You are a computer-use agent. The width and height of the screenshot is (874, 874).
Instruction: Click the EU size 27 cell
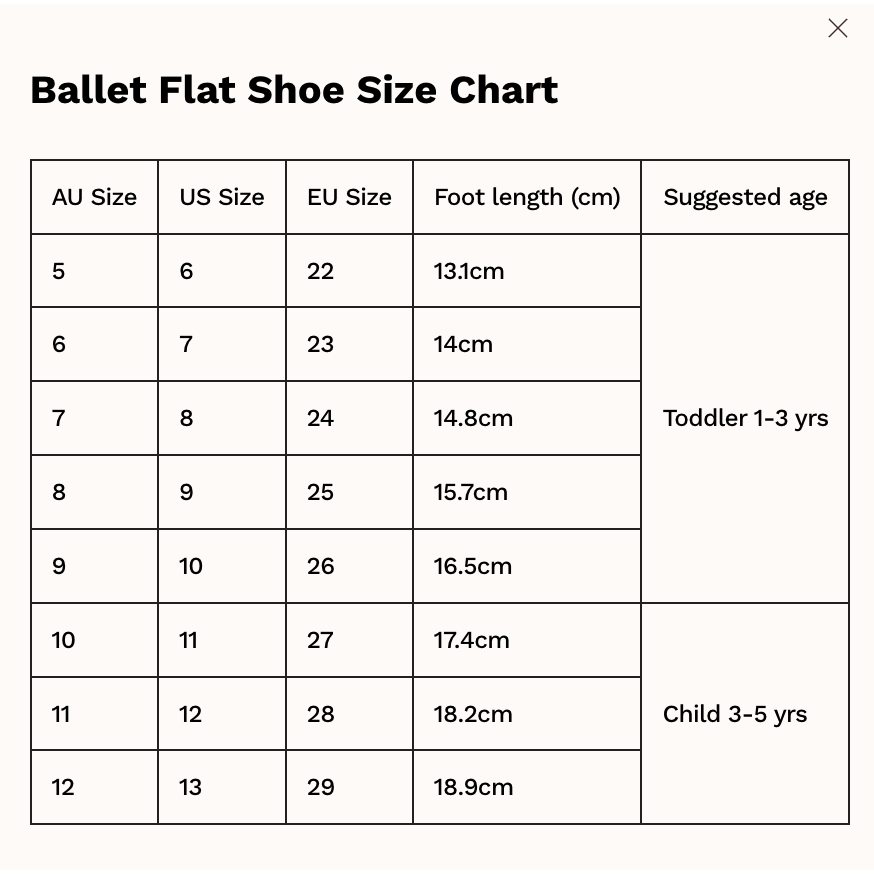(349, 640)
